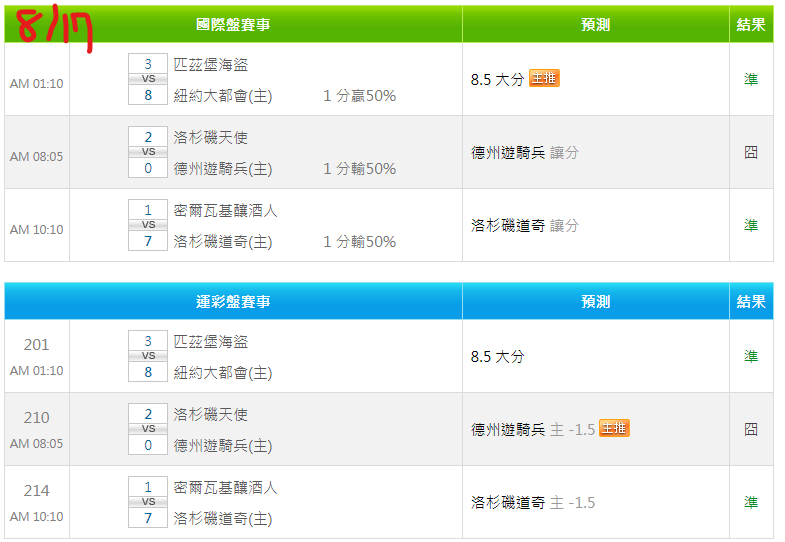Image resolution: width=785 pixels, height=542 pixels.
Task: Click the 準 result in the international AM 01:10 row
Action: pos(751,79)
